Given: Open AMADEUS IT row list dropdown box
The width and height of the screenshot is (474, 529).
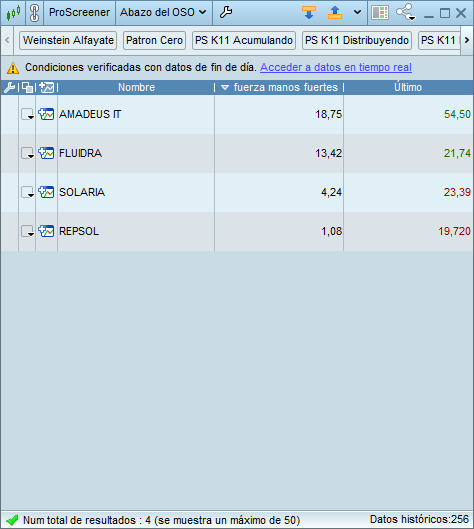Looking at the screenshot, I should tap(27, 114).
